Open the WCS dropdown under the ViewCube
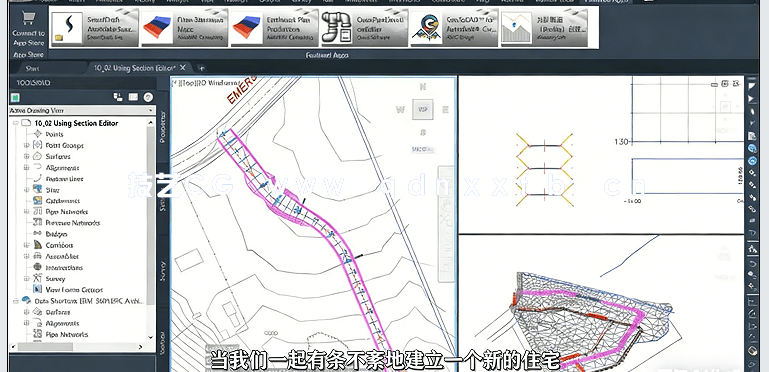 (x=422, y=149)
